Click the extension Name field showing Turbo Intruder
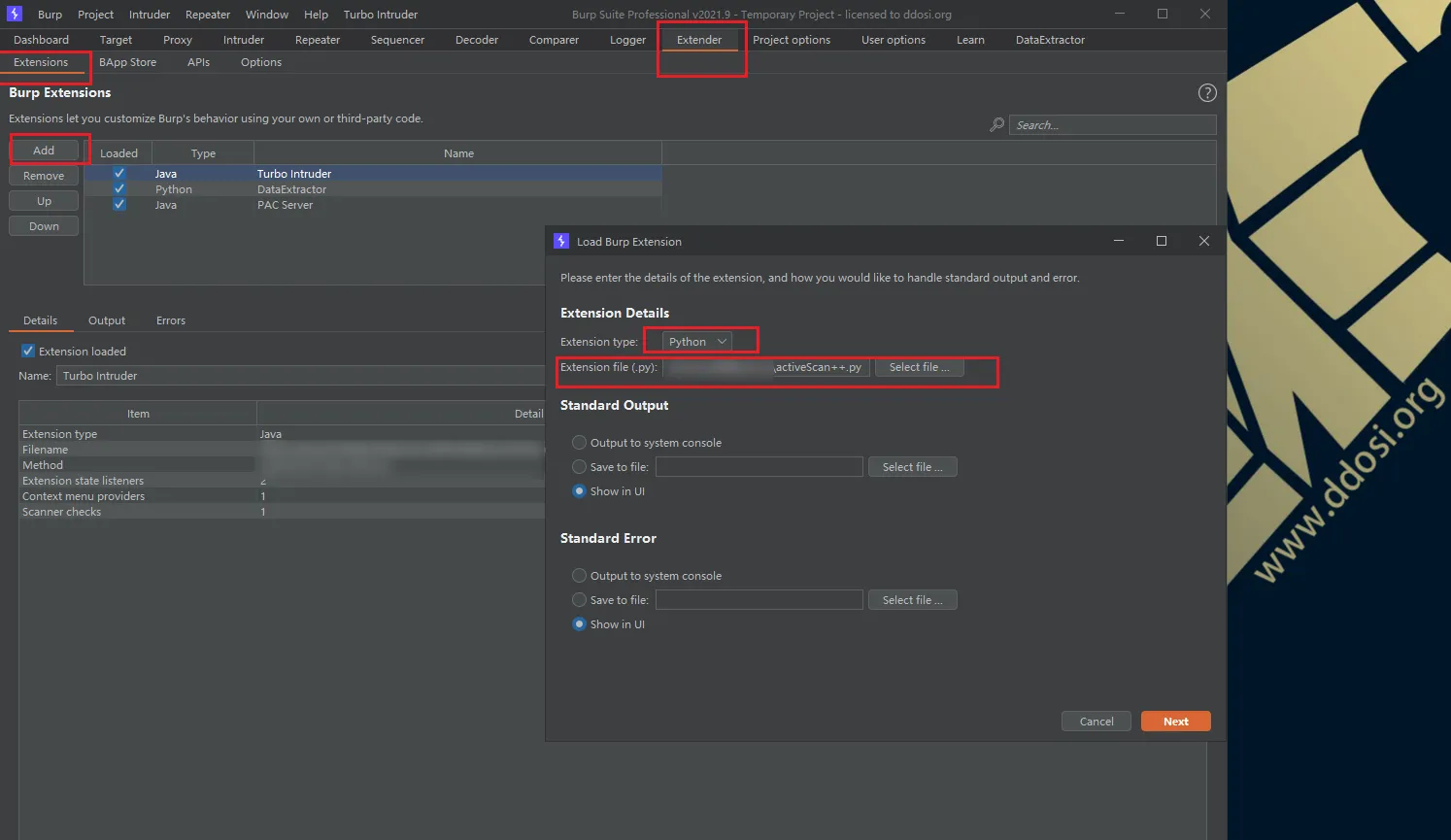 click(x=299, y=376)
